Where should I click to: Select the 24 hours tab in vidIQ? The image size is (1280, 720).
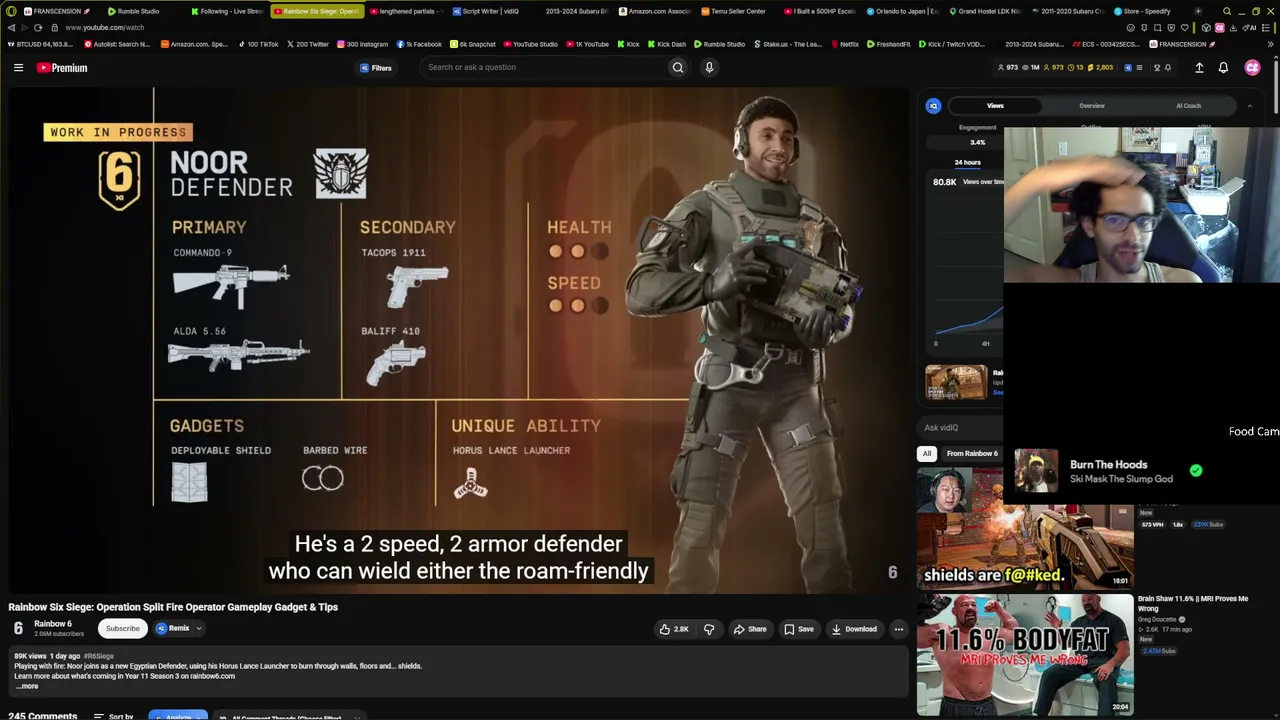point(967,162)
